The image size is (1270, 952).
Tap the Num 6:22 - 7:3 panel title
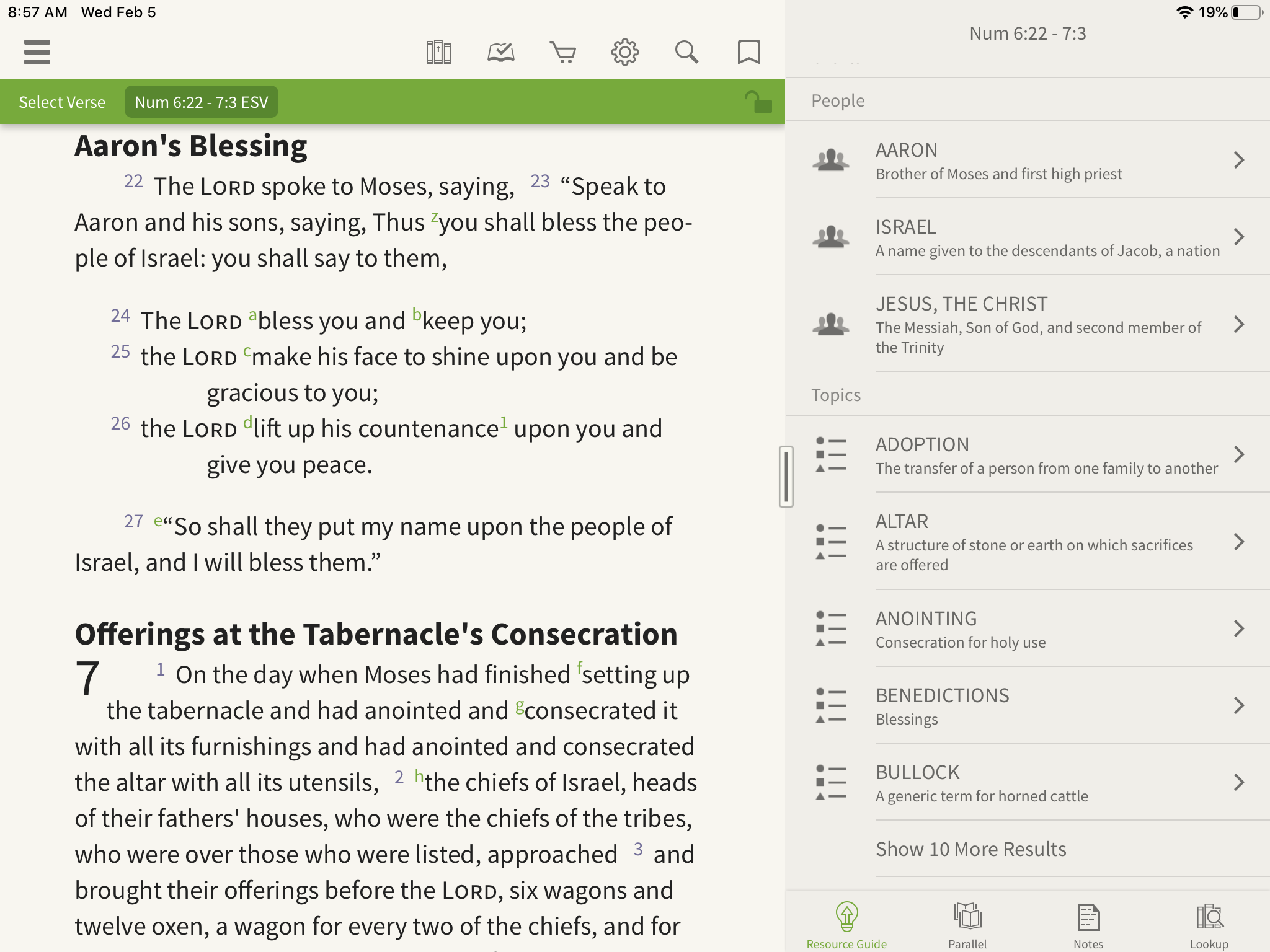[x=1028, y=33]
